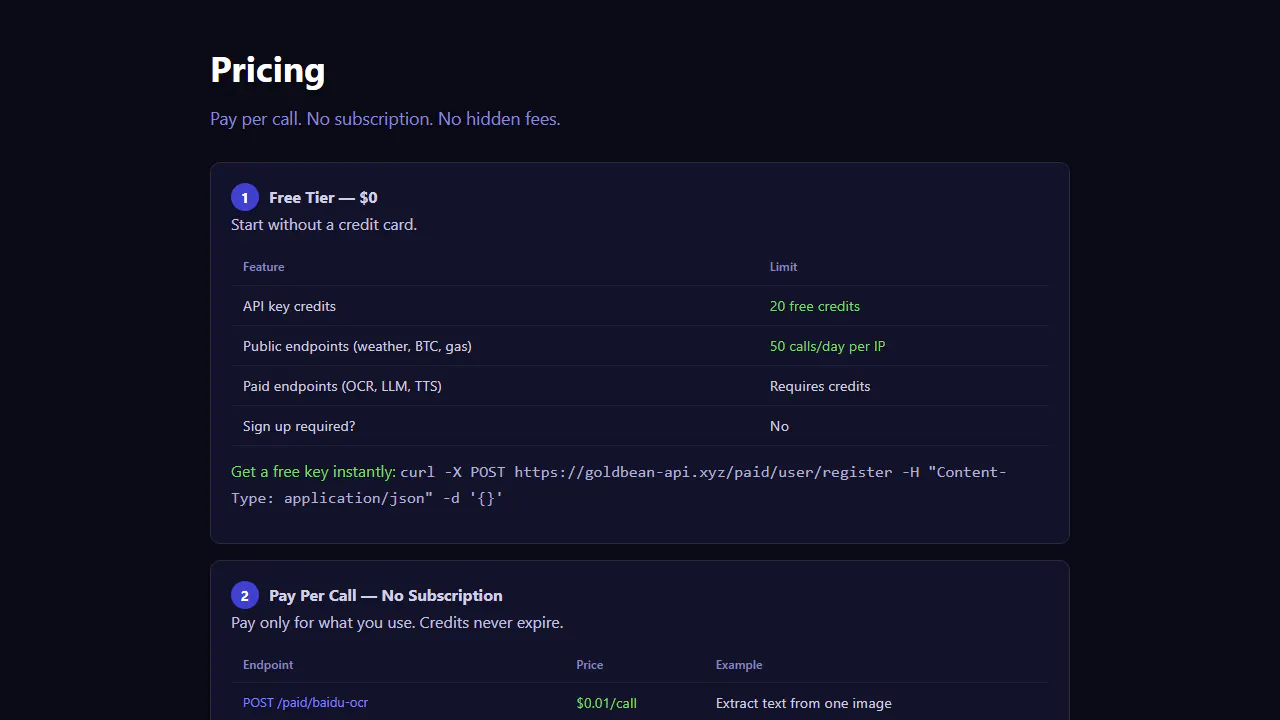The image size is (1280, 720).
Task: Click 'Start without a credit card.' text
Action: coord(324,225)
